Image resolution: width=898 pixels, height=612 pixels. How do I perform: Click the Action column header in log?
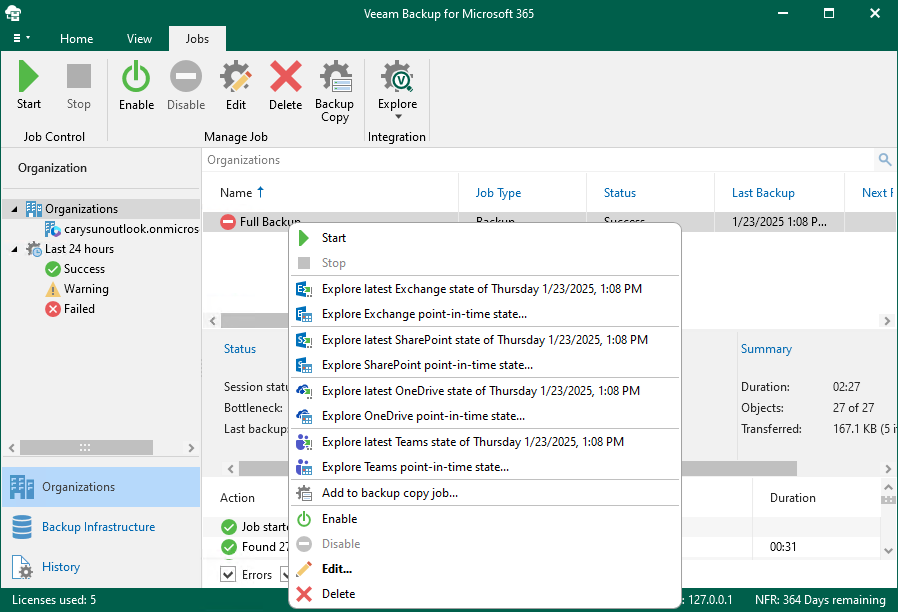(237, 498)
